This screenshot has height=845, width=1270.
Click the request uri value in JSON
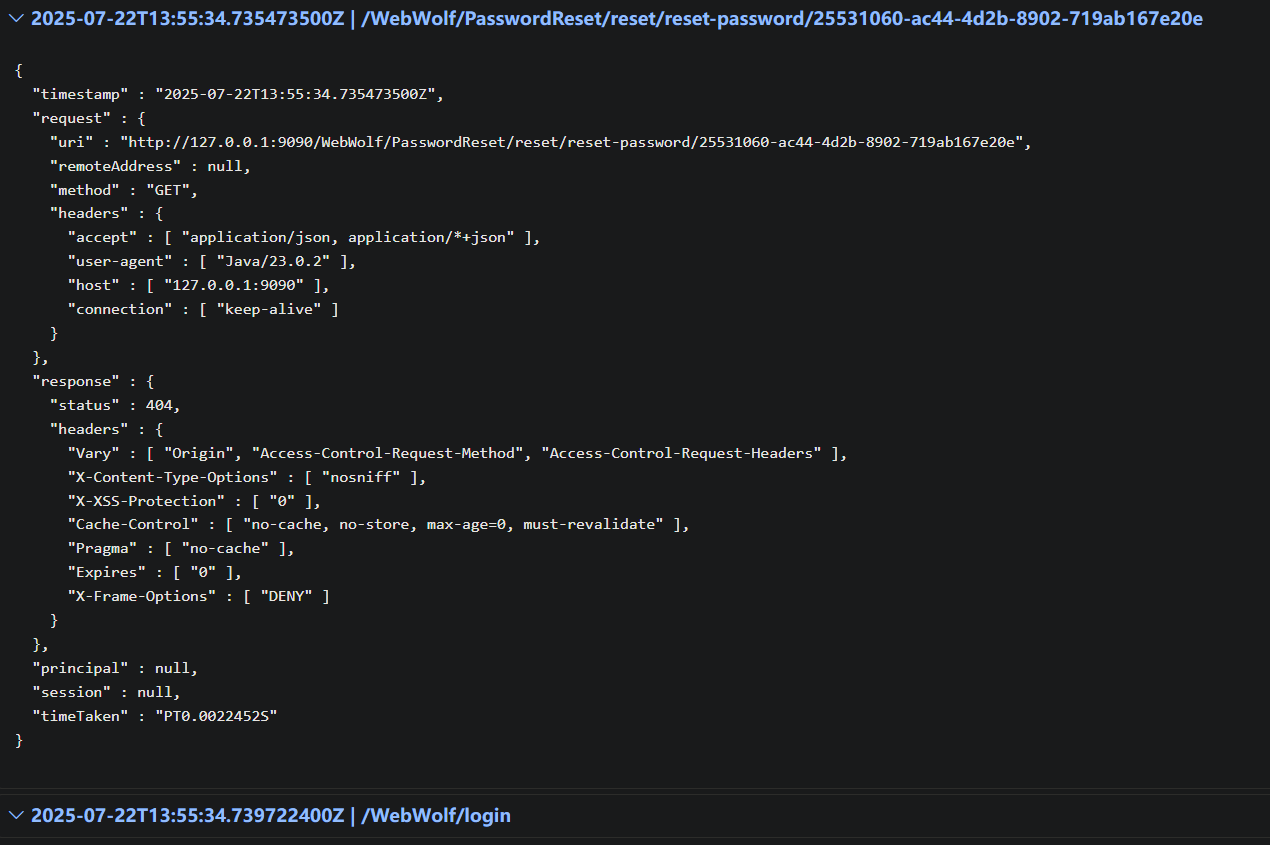click(575, 142)
